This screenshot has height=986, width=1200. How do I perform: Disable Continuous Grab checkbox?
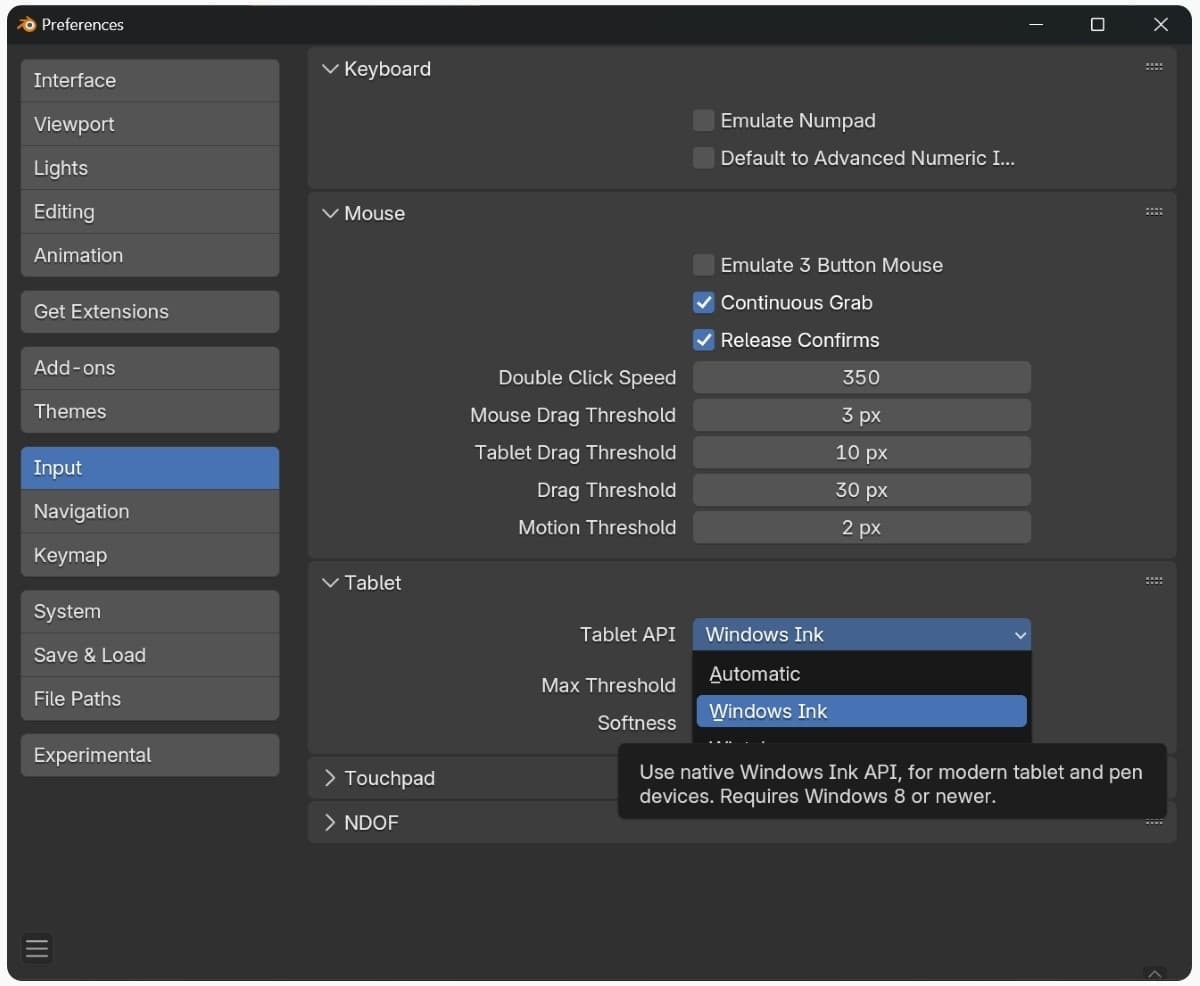tap(704, 303)
